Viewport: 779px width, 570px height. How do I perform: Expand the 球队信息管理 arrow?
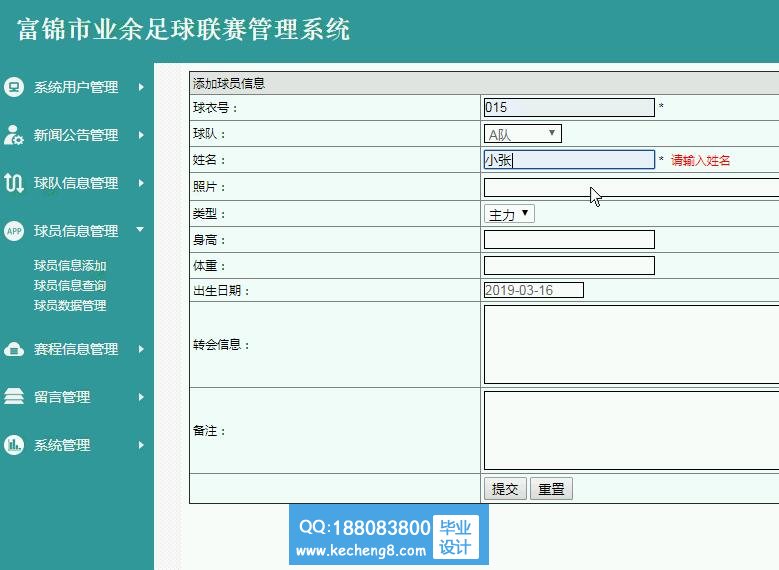click(141, 183)
